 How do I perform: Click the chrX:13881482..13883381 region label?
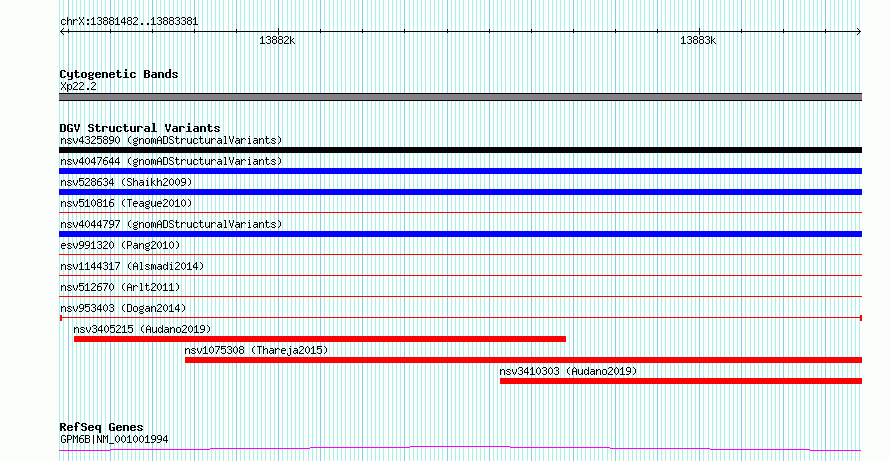click(129, 22)
